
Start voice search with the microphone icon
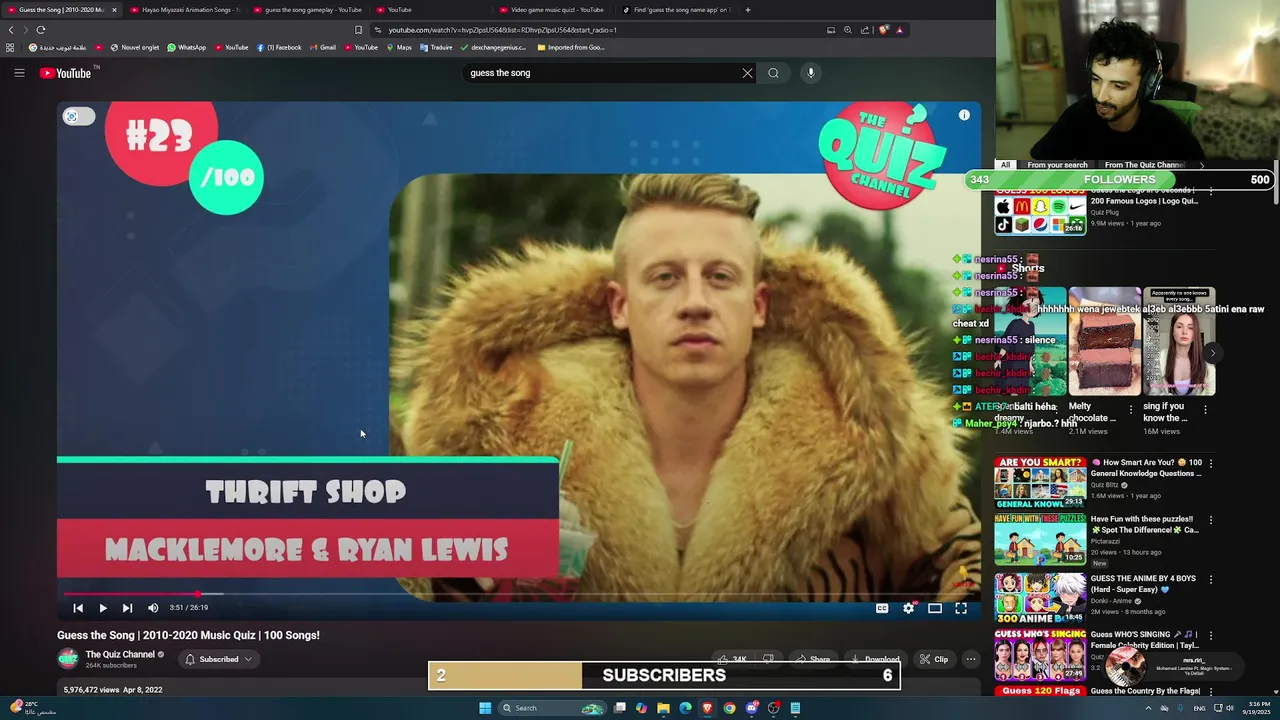tap(811, 73)
